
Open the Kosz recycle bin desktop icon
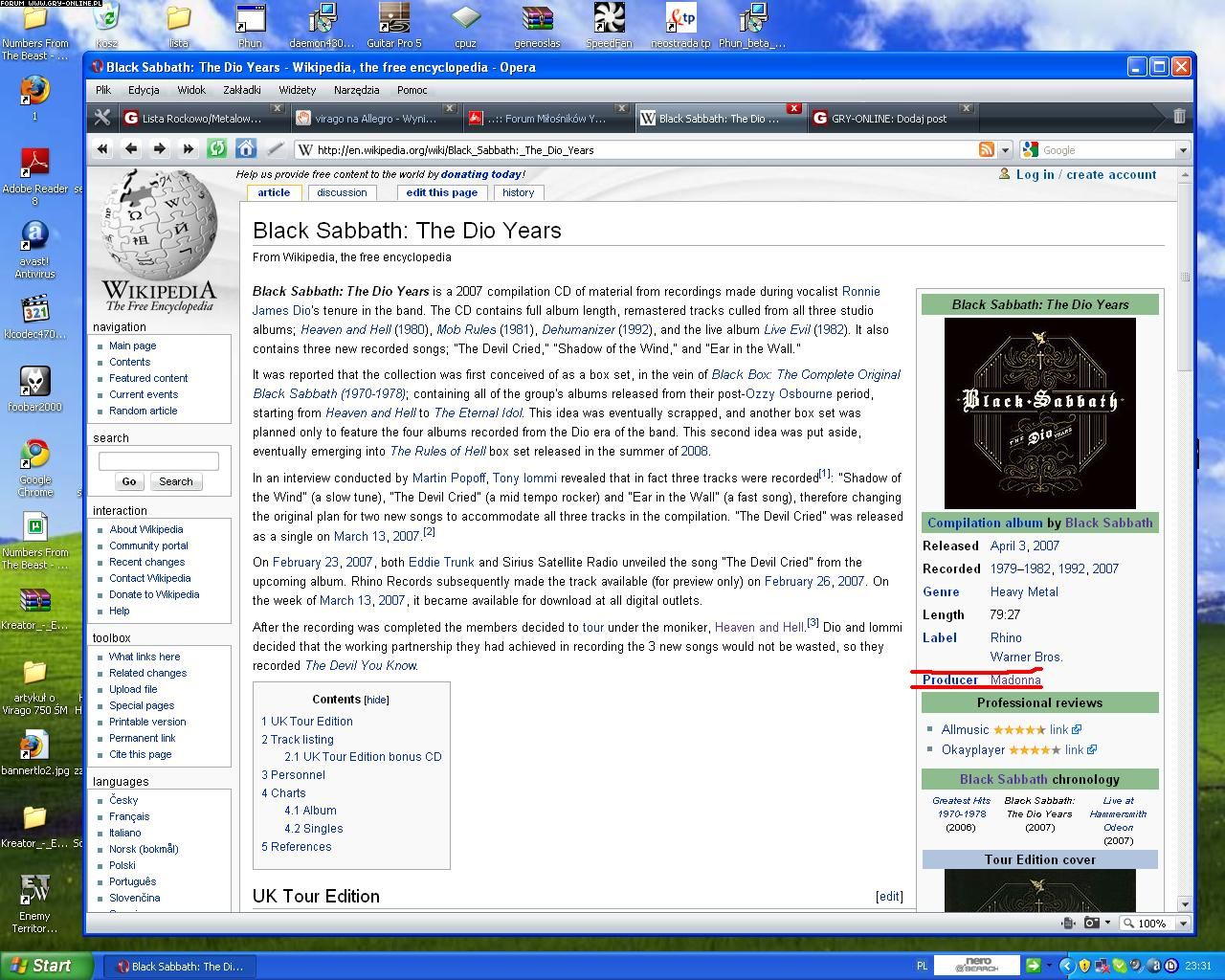tap(106, 26)
